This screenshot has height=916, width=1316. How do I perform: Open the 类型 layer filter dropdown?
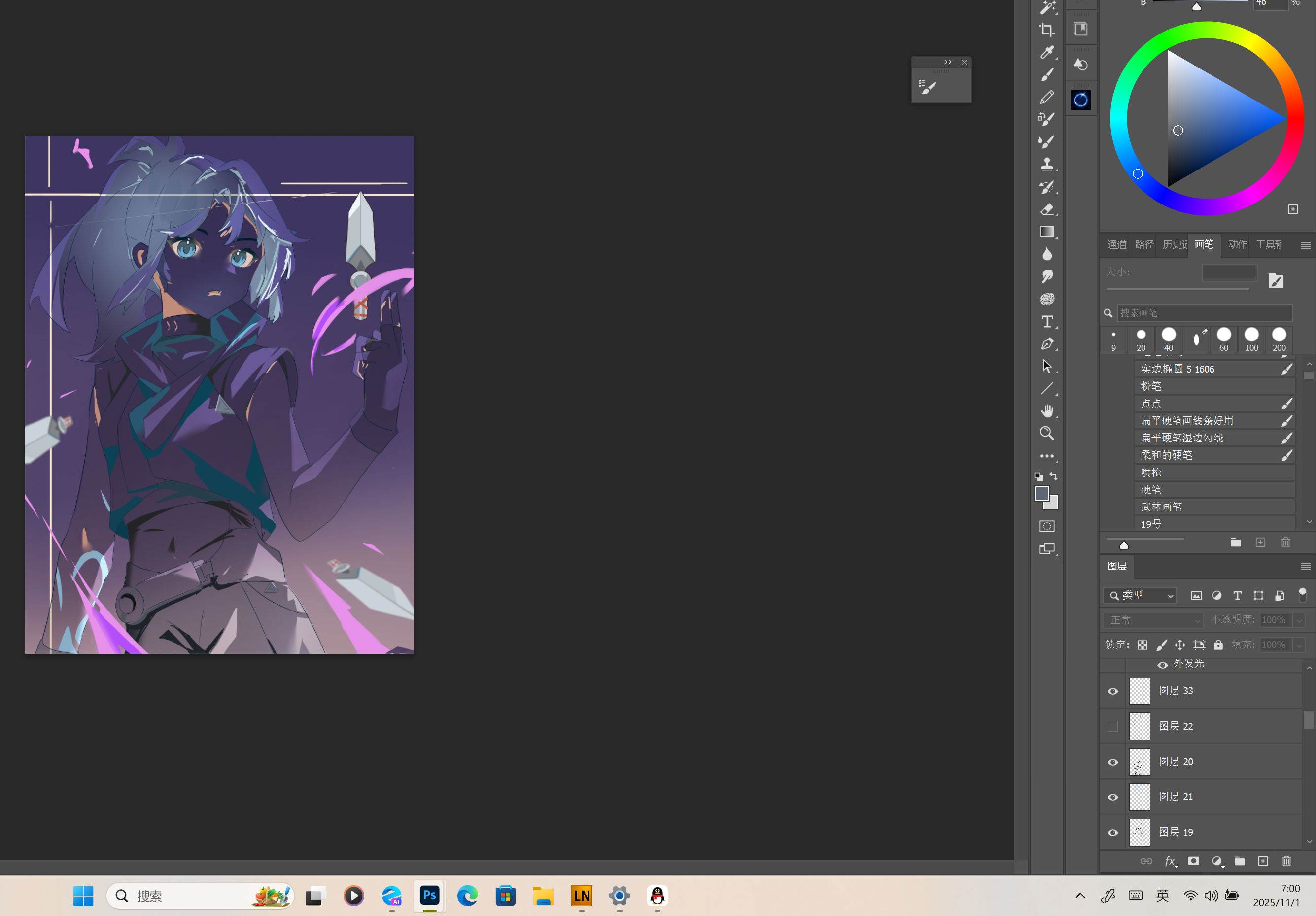[x=1140, y=595]
